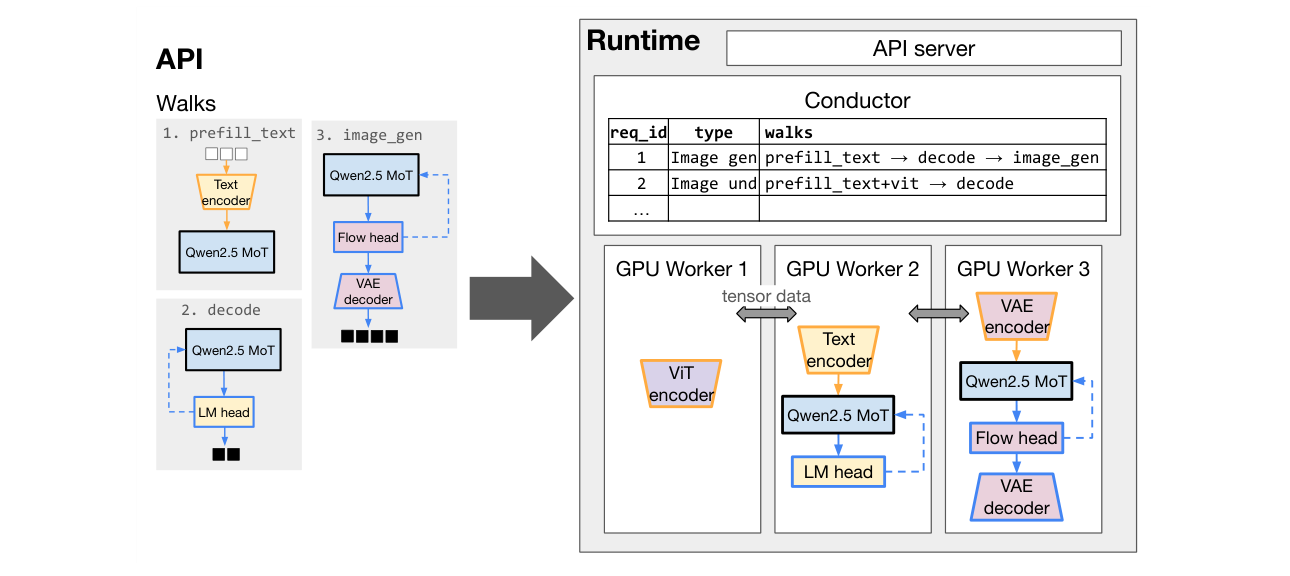Select the "Walks" label
This screenshot has height=576, width=1290.
click(186, 104)
